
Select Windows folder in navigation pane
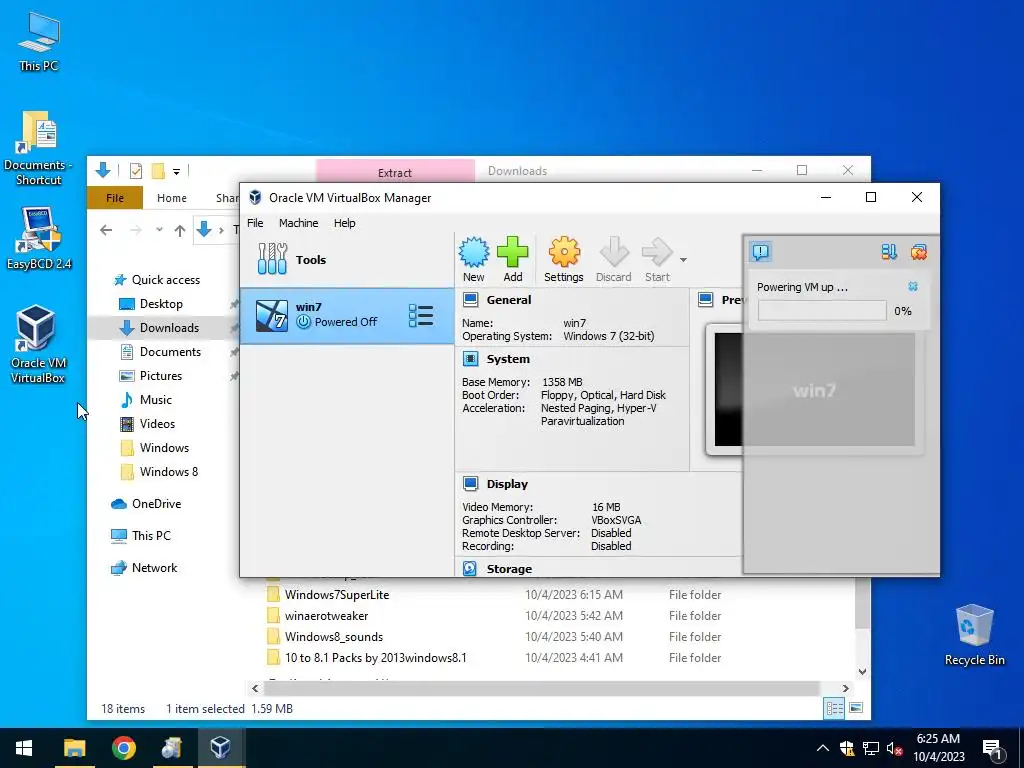[164, 448]
